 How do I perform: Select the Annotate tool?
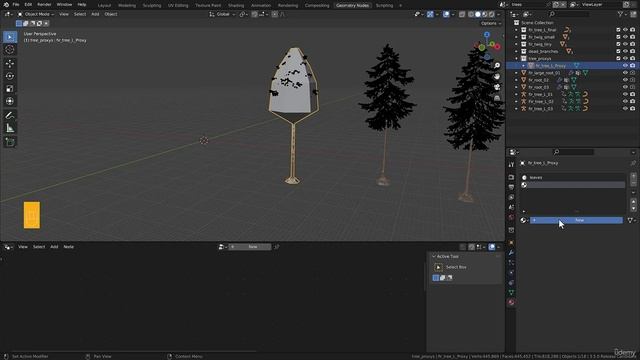coord(10,116)
